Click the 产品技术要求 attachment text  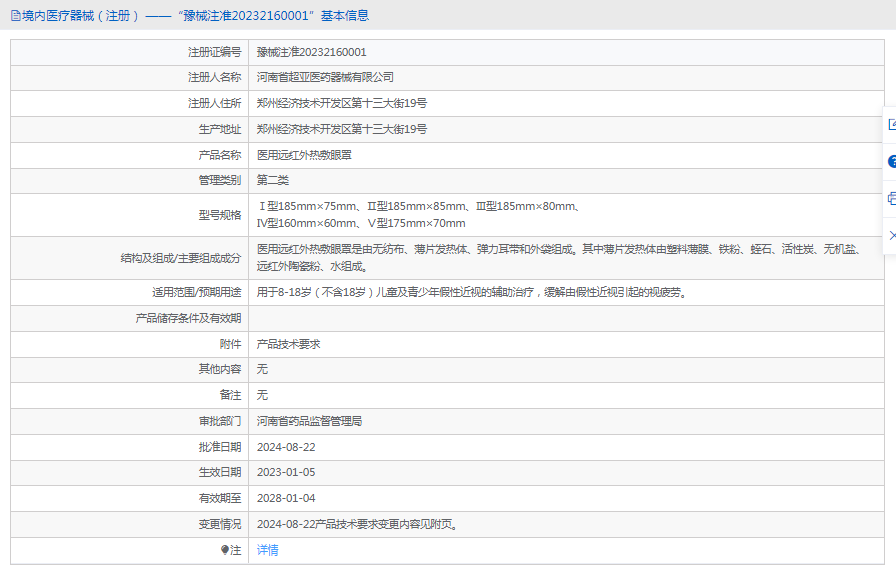pos(288,344)
